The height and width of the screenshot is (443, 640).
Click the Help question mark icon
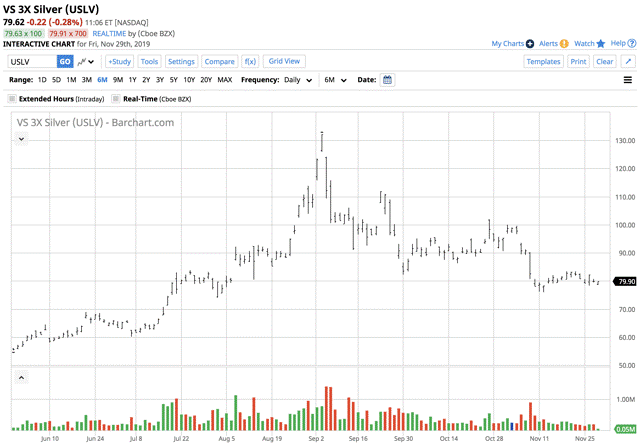(632, 43)
